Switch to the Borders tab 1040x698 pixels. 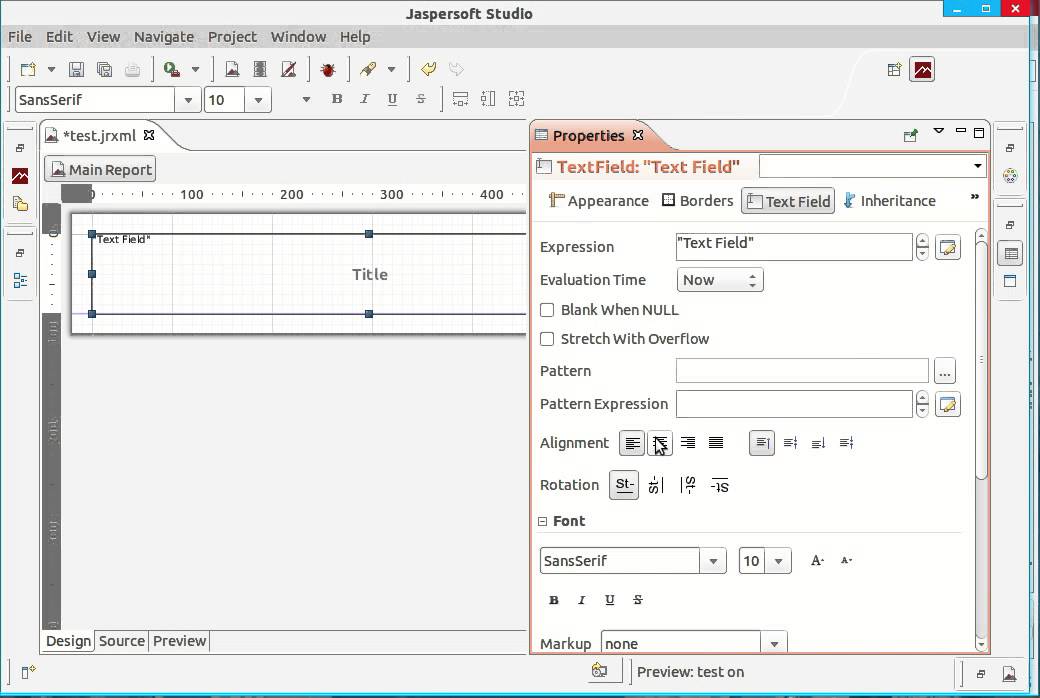698,200
